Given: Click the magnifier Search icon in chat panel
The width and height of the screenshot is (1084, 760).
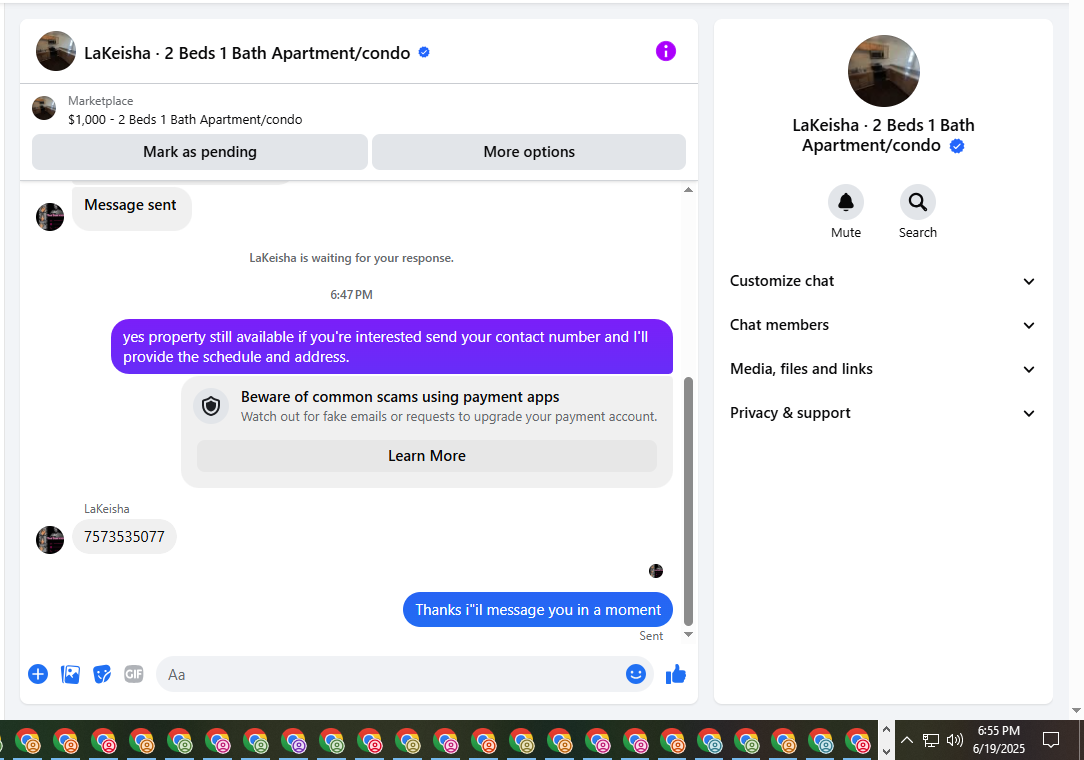Looking at the screenshot, I should point(917,202).
